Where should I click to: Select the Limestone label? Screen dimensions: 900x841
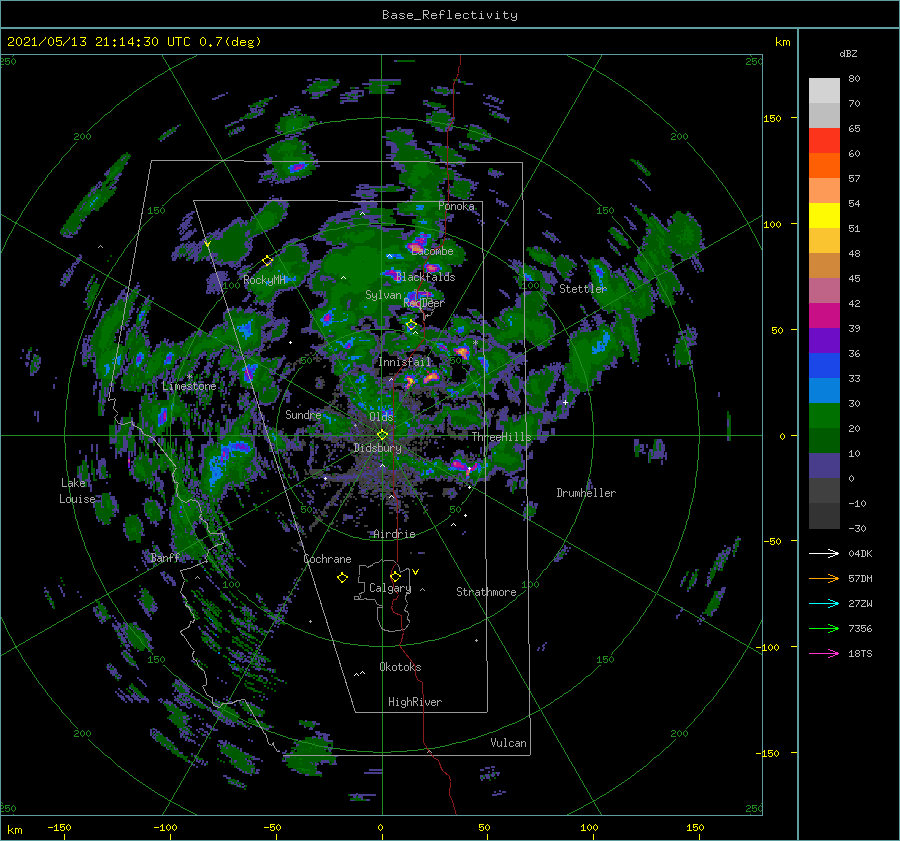click(189, 386)
